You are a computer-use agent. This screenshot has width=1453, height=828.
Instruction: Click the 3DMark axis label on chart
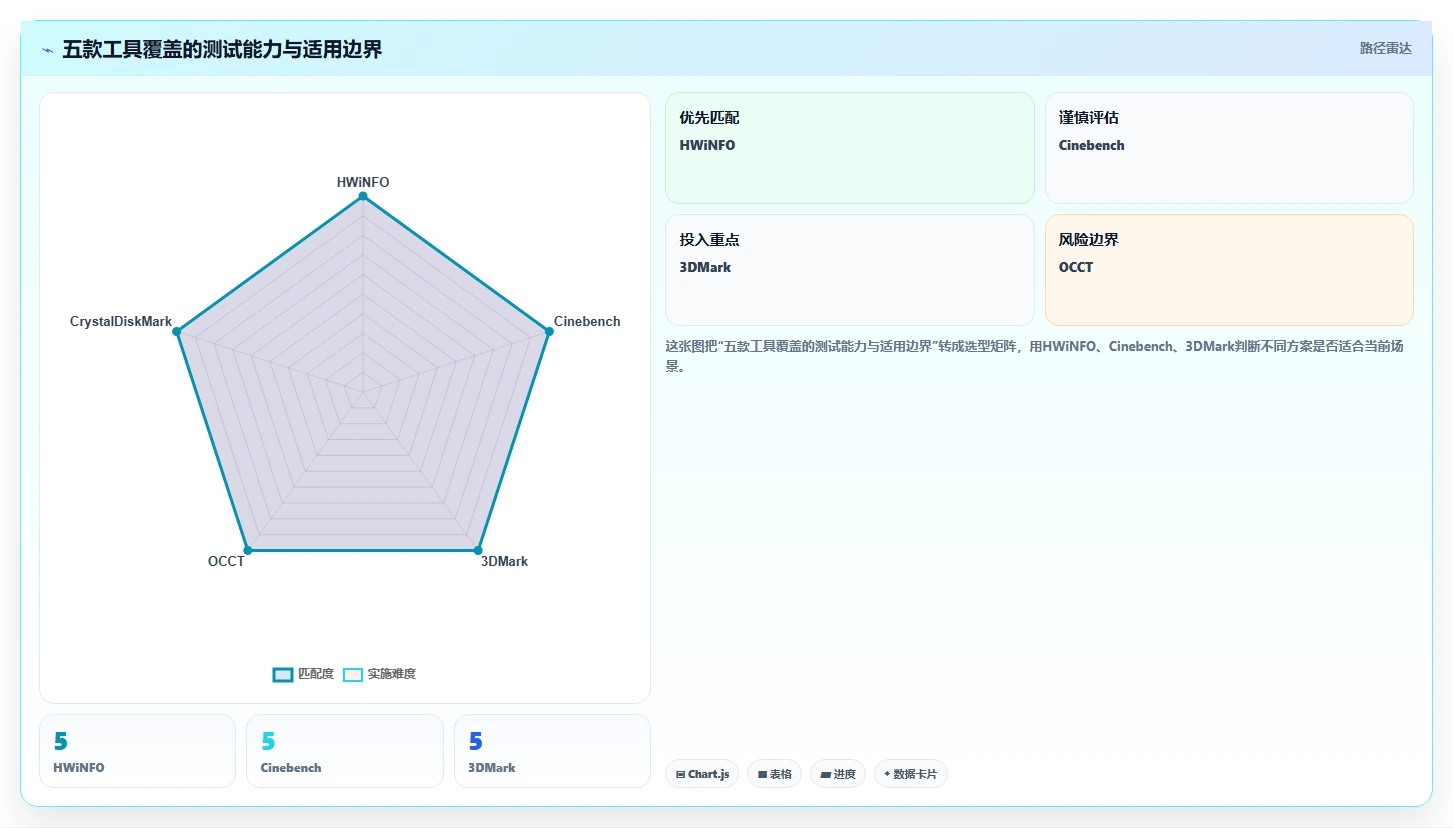[504, 561]
